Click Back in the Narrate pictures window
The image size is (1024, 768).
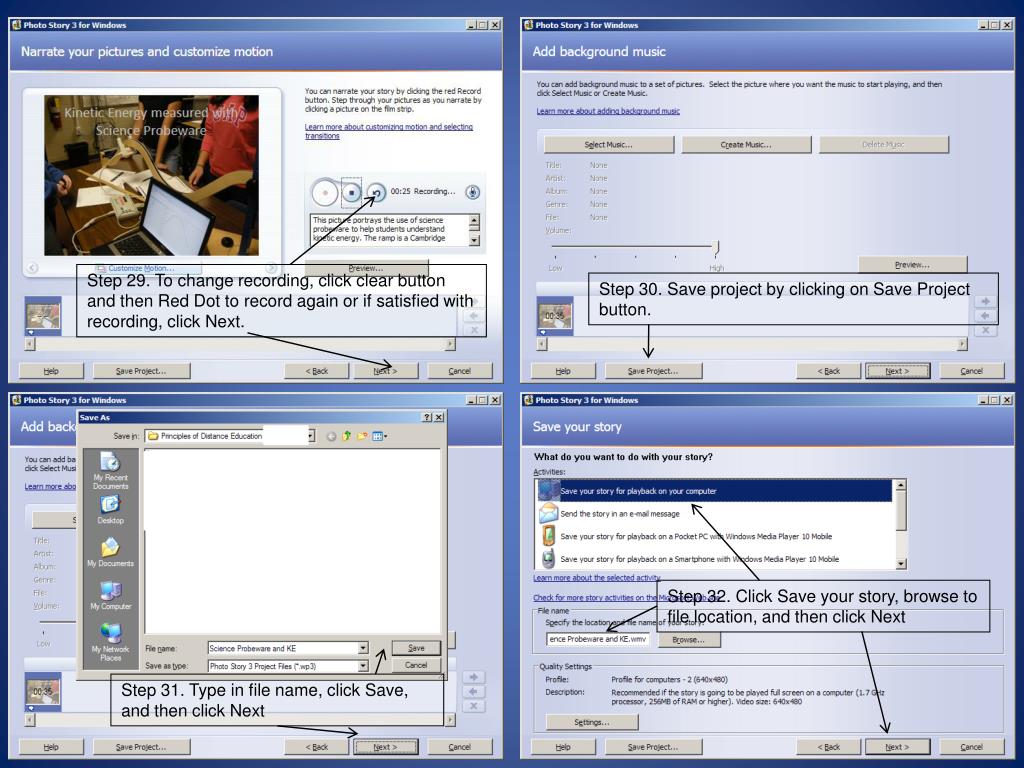pos(317,371)
